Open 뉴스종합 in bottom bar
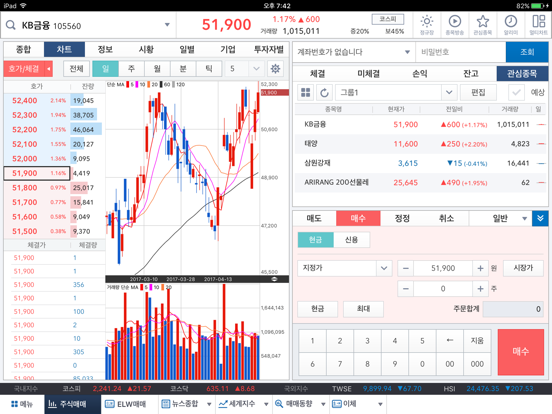This screenshot has width=552, height=414. pos(181,404)
